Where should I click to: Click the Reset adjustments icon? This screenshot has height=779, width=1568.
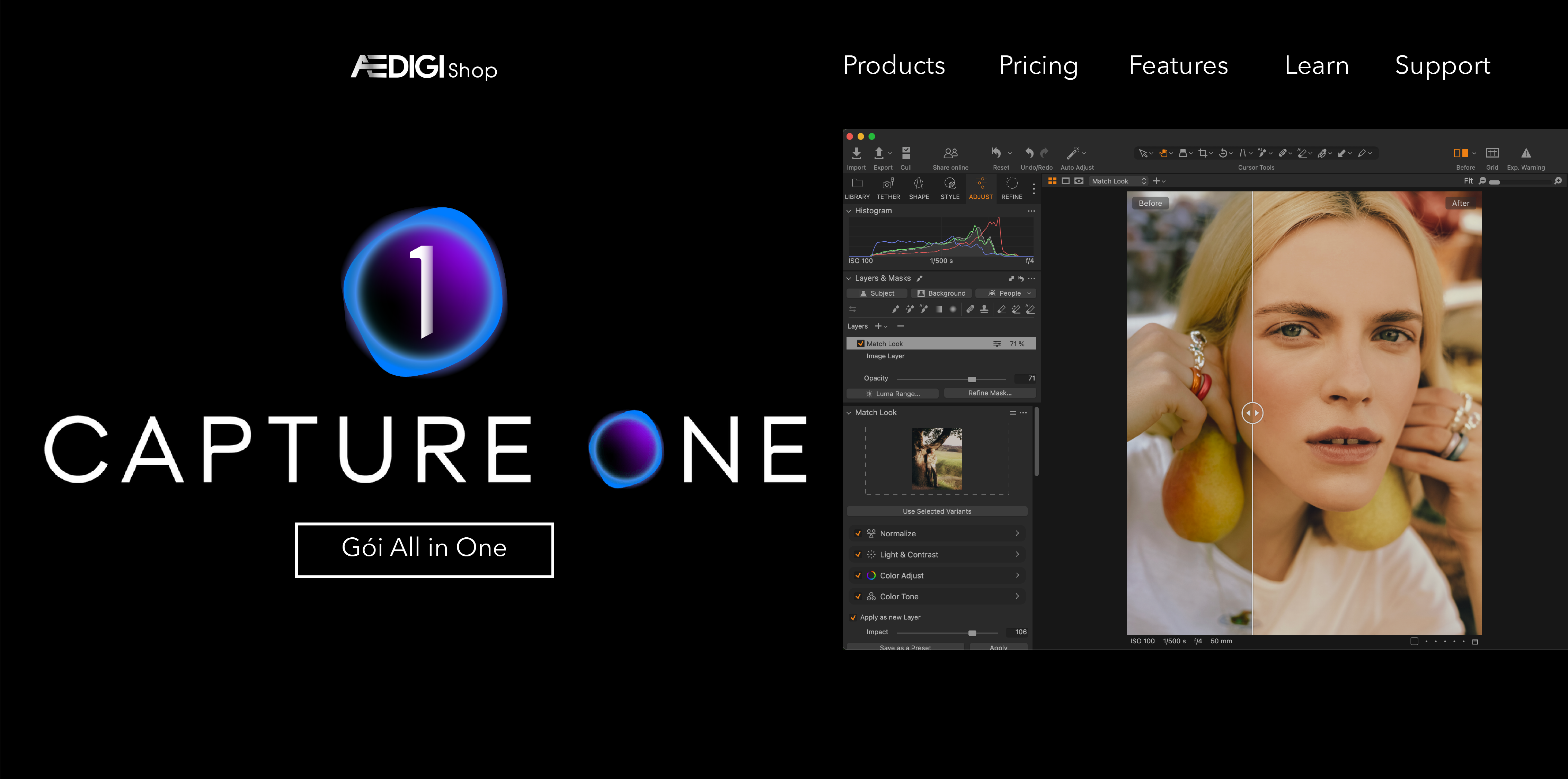[x=996, y=153]
